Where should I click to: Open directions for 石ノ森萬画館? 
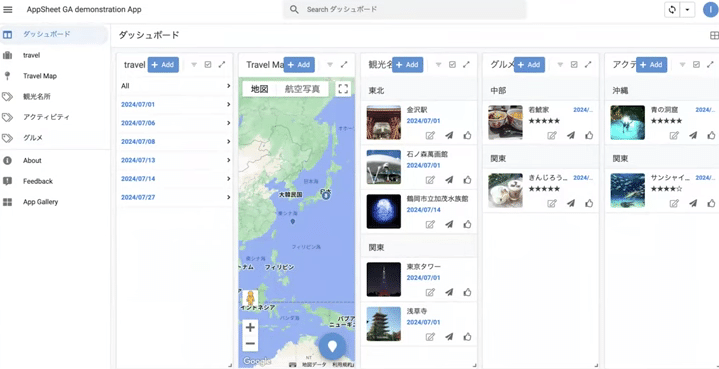449,180
